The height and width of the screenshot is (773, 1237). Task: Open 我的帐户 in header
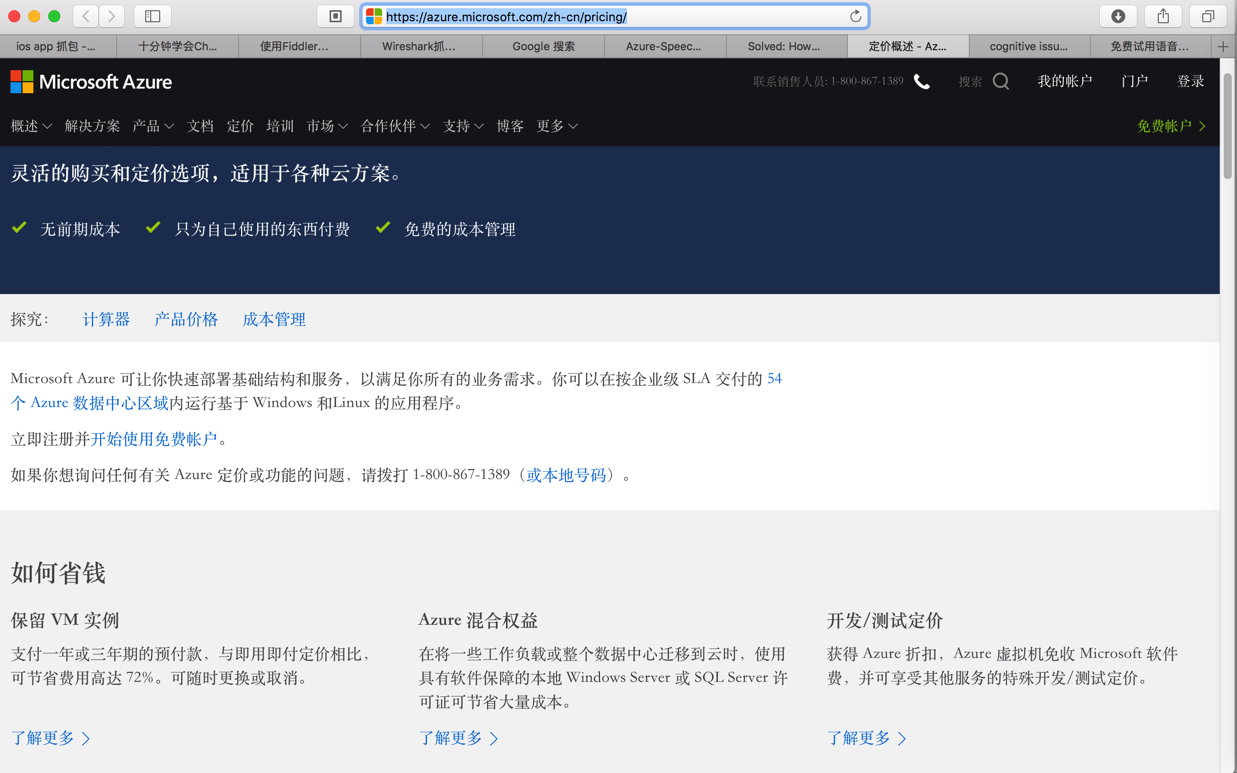pos(1065,81)
